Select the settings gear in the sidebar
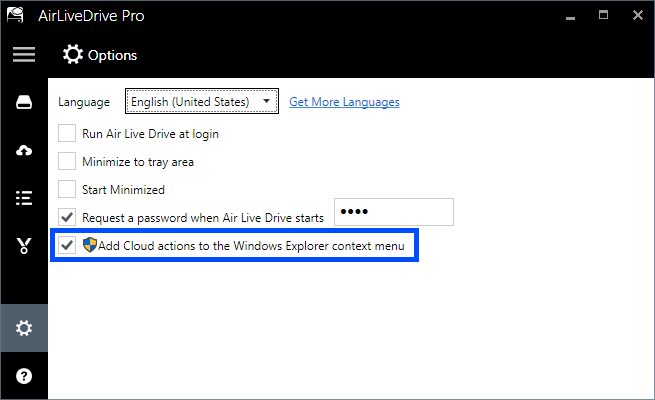The image size is (655, 400). click(x=23, y=328)
